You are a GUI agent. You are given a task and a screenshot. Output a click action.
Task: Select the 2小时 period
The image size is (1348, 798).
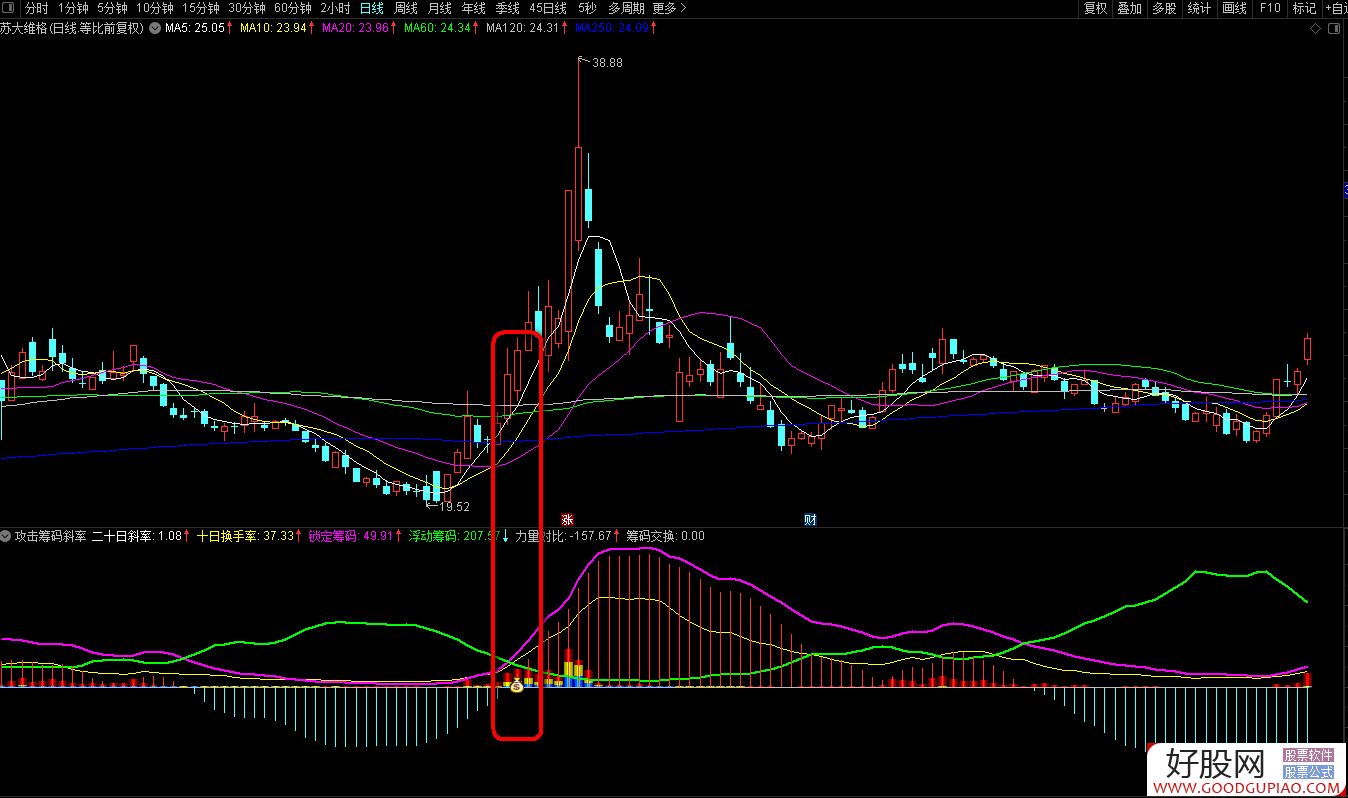coord(335,8)
